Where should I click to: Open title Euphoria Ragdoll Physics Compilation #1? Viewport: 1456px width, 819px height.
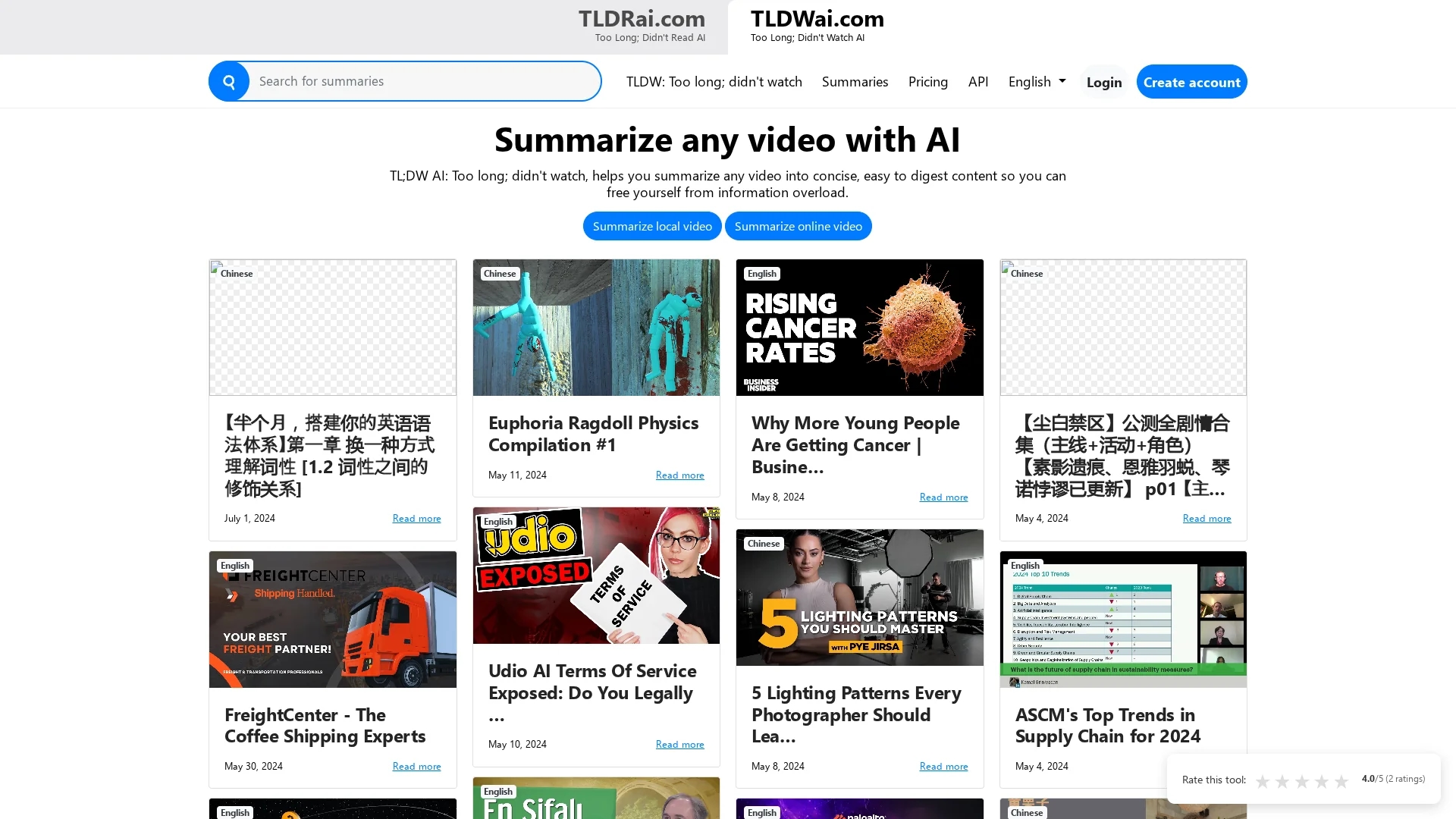point(593,434)
